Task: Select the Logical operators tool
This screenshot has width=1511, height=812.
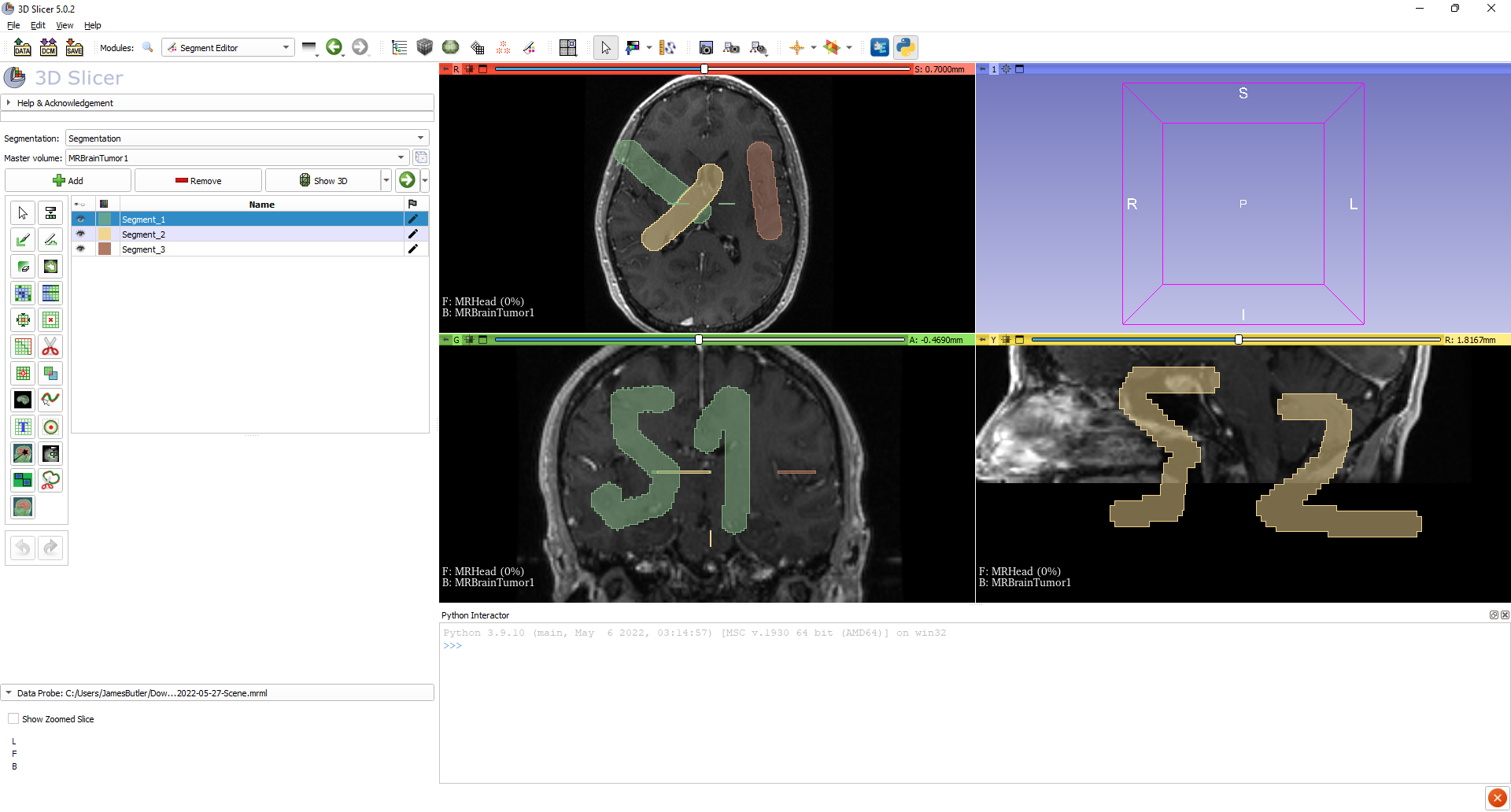Action: [50, 374]
